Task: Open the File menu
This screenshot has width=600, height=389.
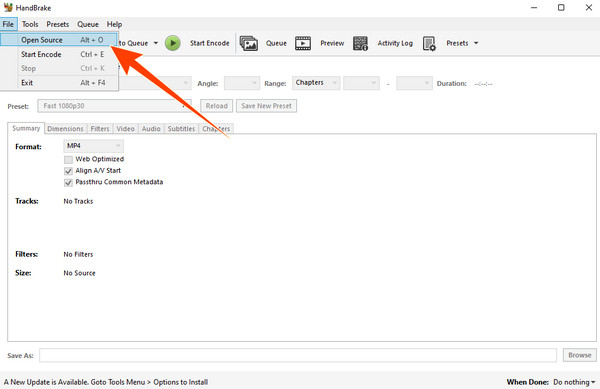Action: tap(8, 24)
